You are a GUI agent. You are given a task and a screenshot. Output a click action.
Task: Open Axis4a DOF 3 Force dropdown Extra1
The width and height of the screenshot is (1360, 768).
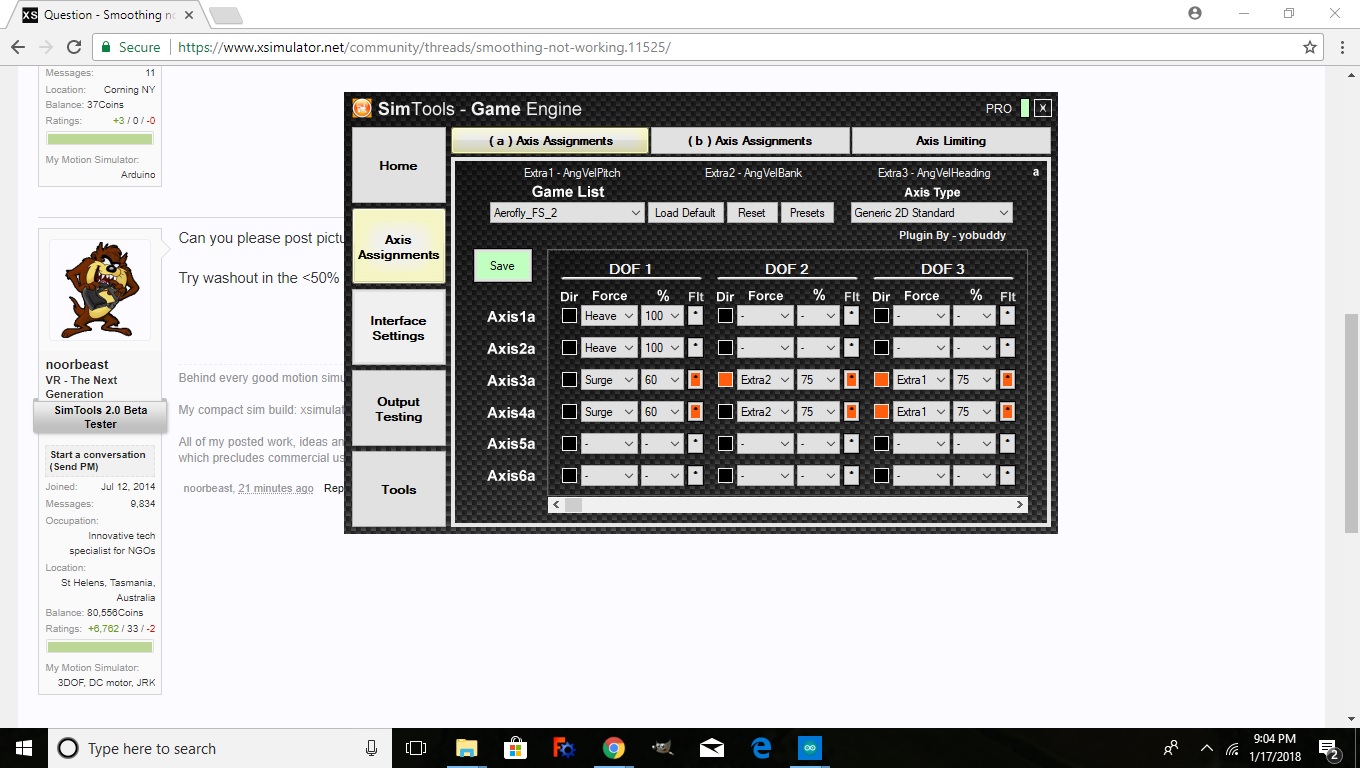(x=921, y=412)
